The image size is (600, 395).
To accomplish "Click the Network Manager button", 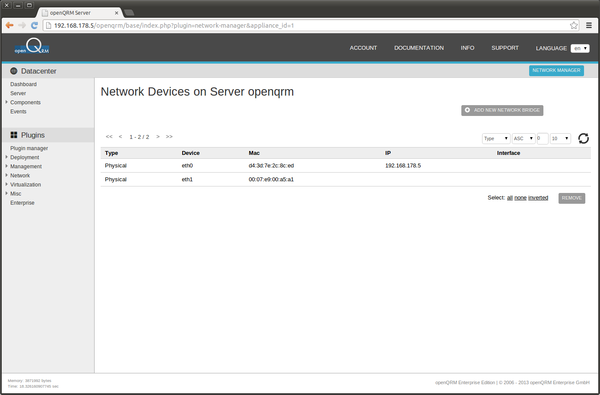I will click(x=556, y=70).
